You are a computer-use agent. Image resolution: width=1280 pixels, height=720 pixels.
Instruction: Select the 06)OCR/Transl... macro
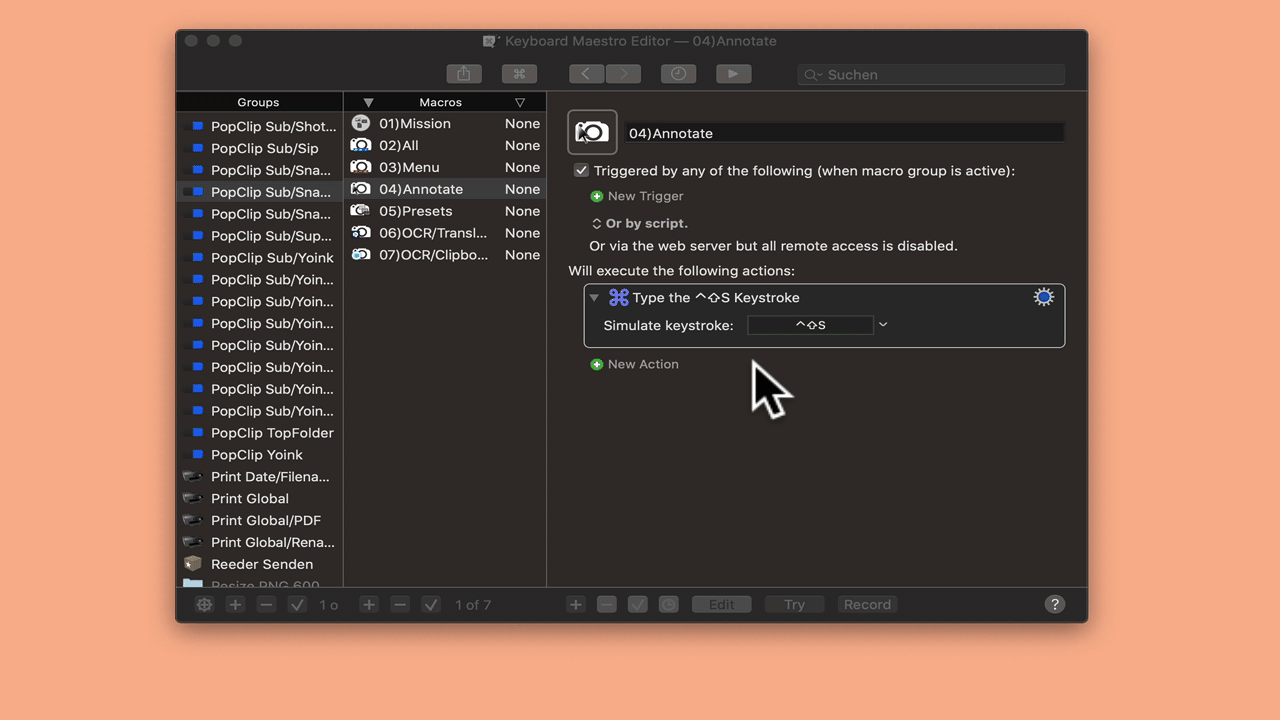tap(446, 233)
